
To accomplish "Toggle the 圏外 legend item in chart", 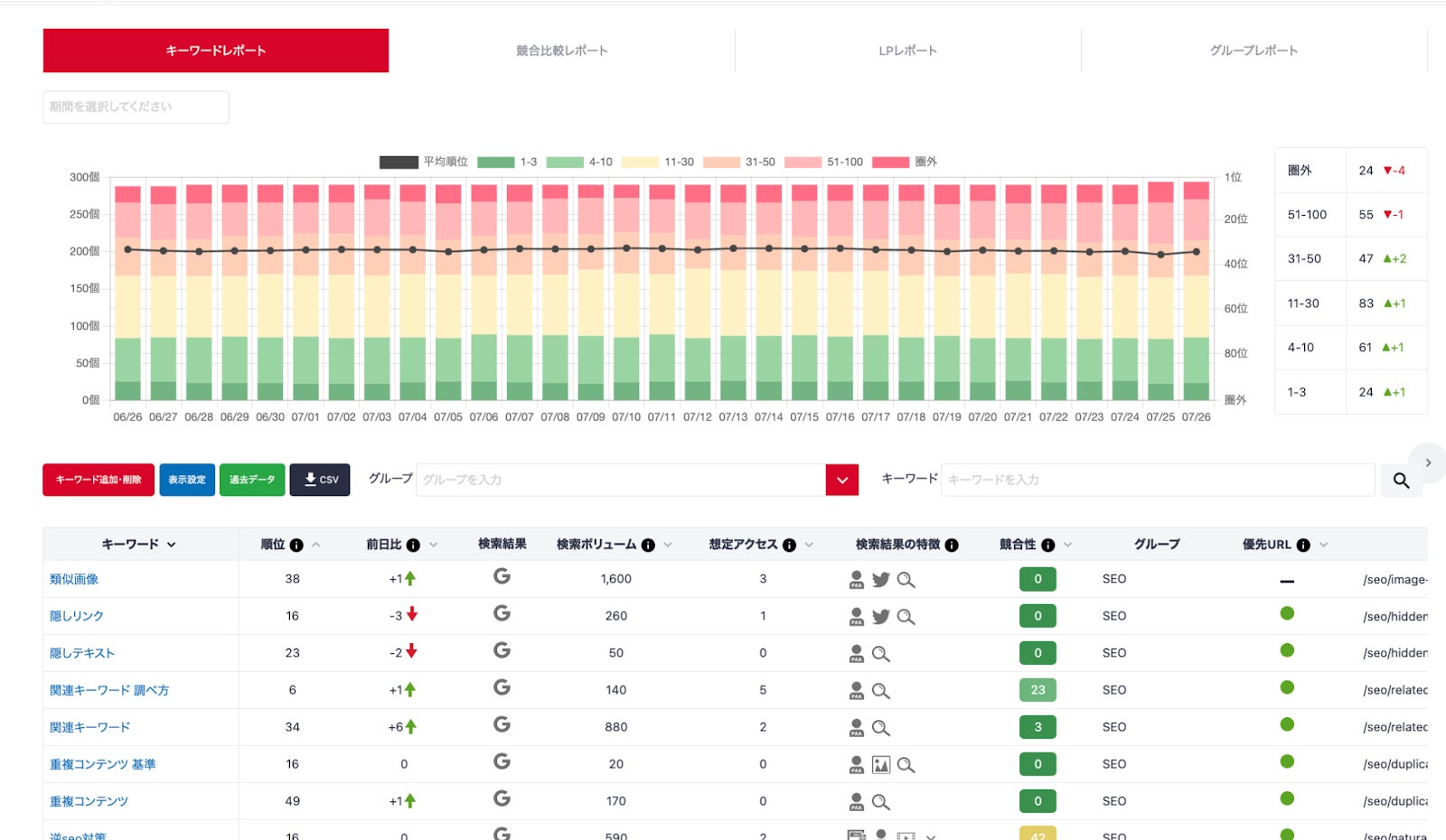I will [x=904, y=162].
